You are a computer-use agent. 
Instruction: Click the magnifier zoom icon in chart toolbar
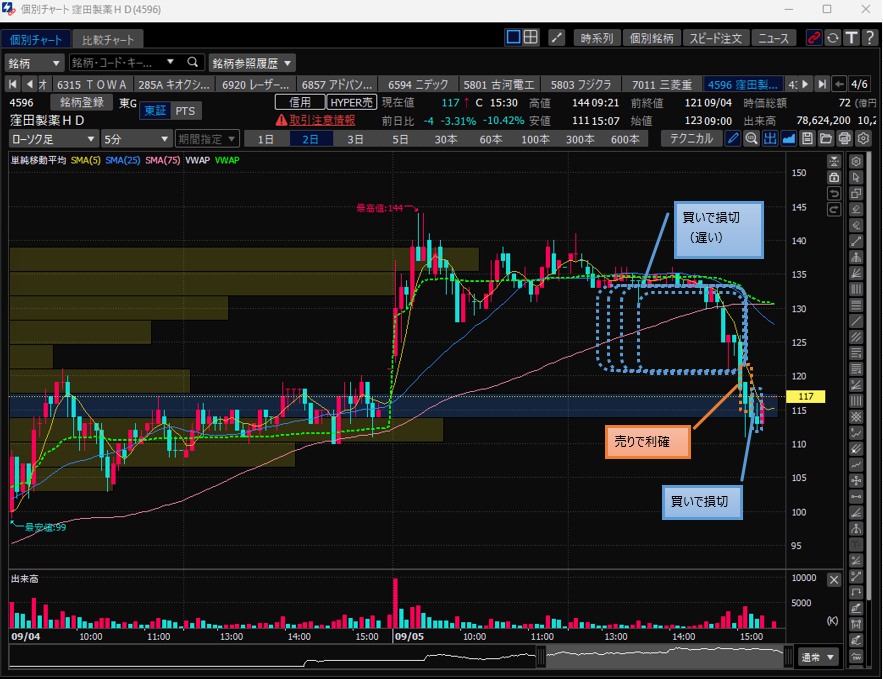tap(751, 139)
